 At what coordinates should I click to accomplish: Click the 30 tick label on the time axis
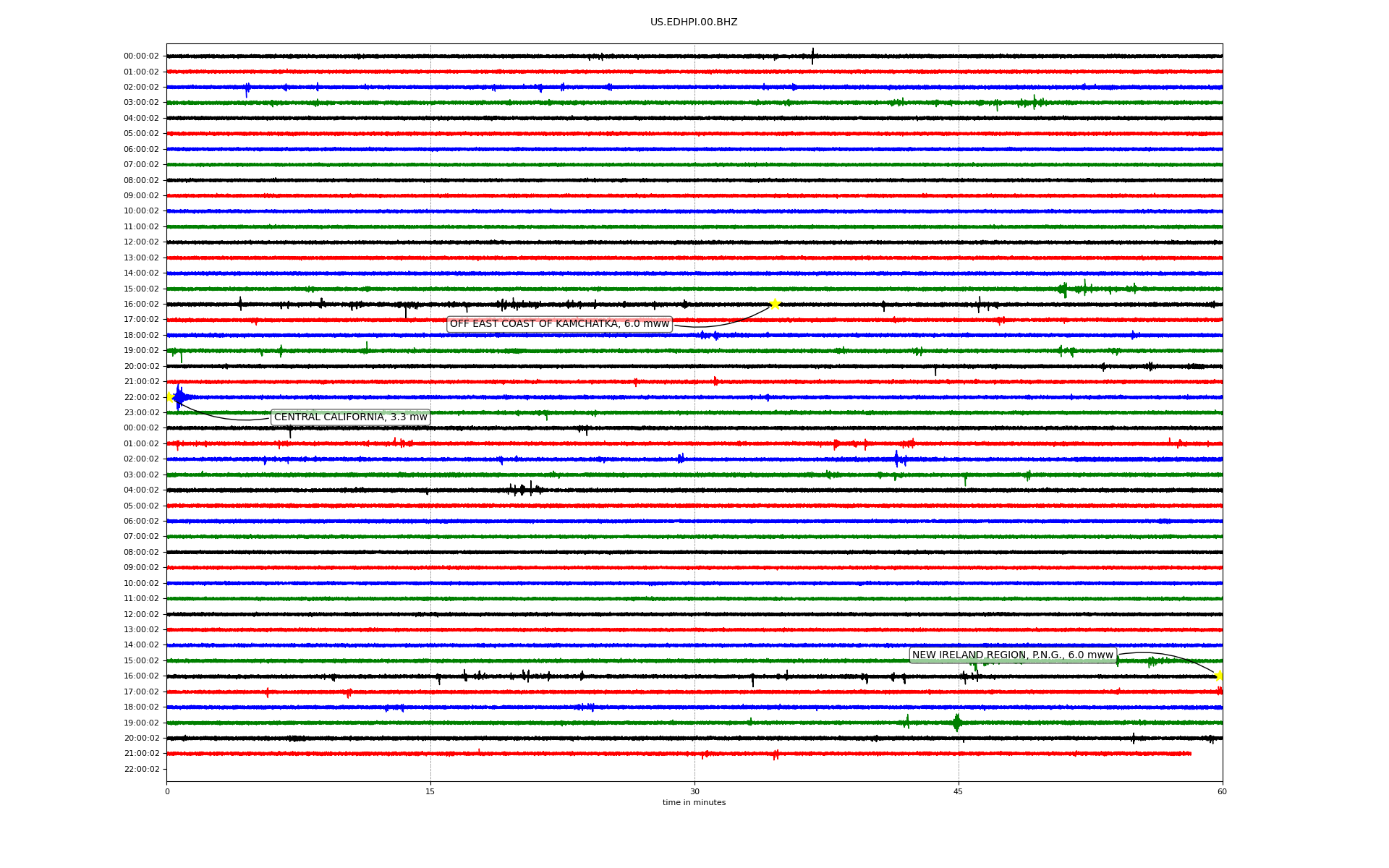pos(694,791)
